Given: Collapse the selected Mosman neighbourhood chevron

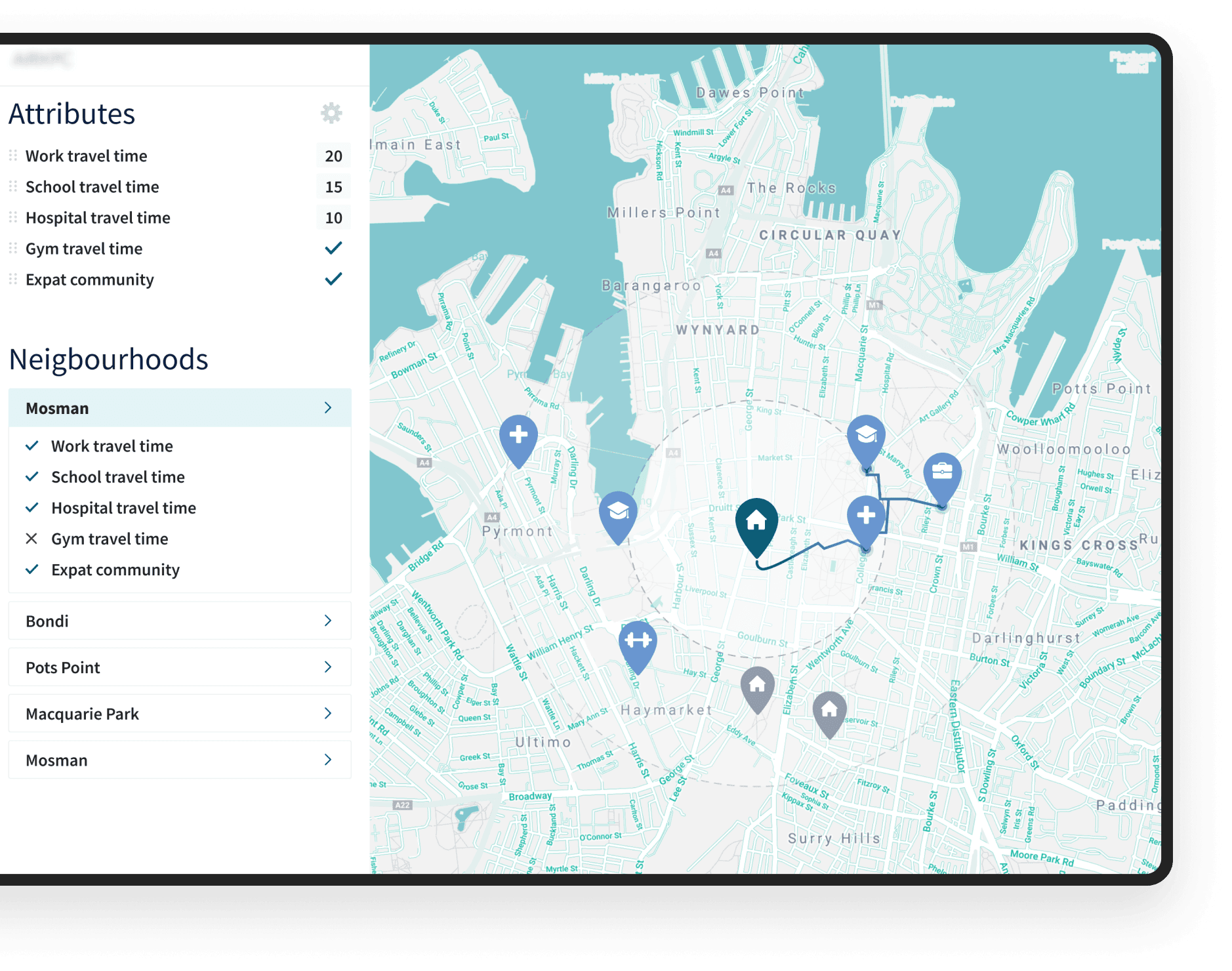Looking at the screenshot, I should pos(328,407).
